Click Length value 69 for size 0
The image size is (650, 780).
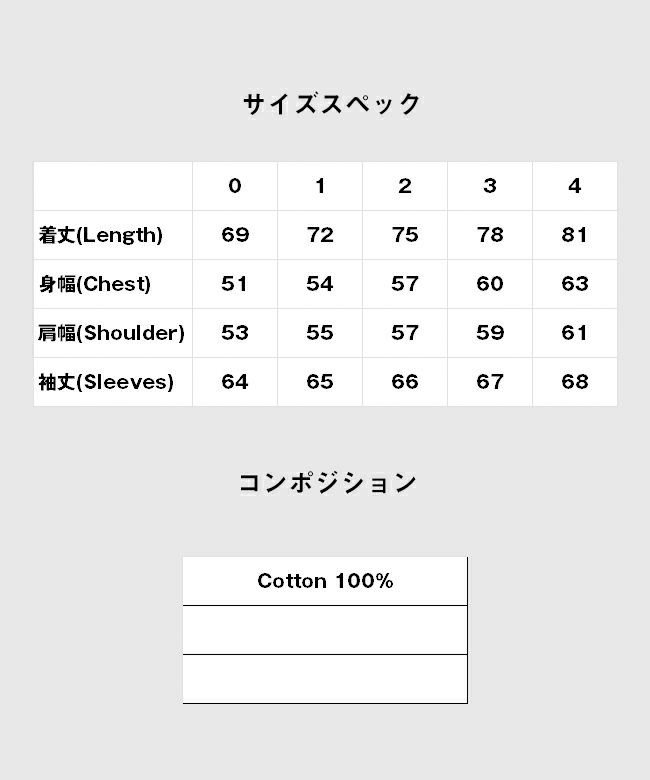coord(235,235)
